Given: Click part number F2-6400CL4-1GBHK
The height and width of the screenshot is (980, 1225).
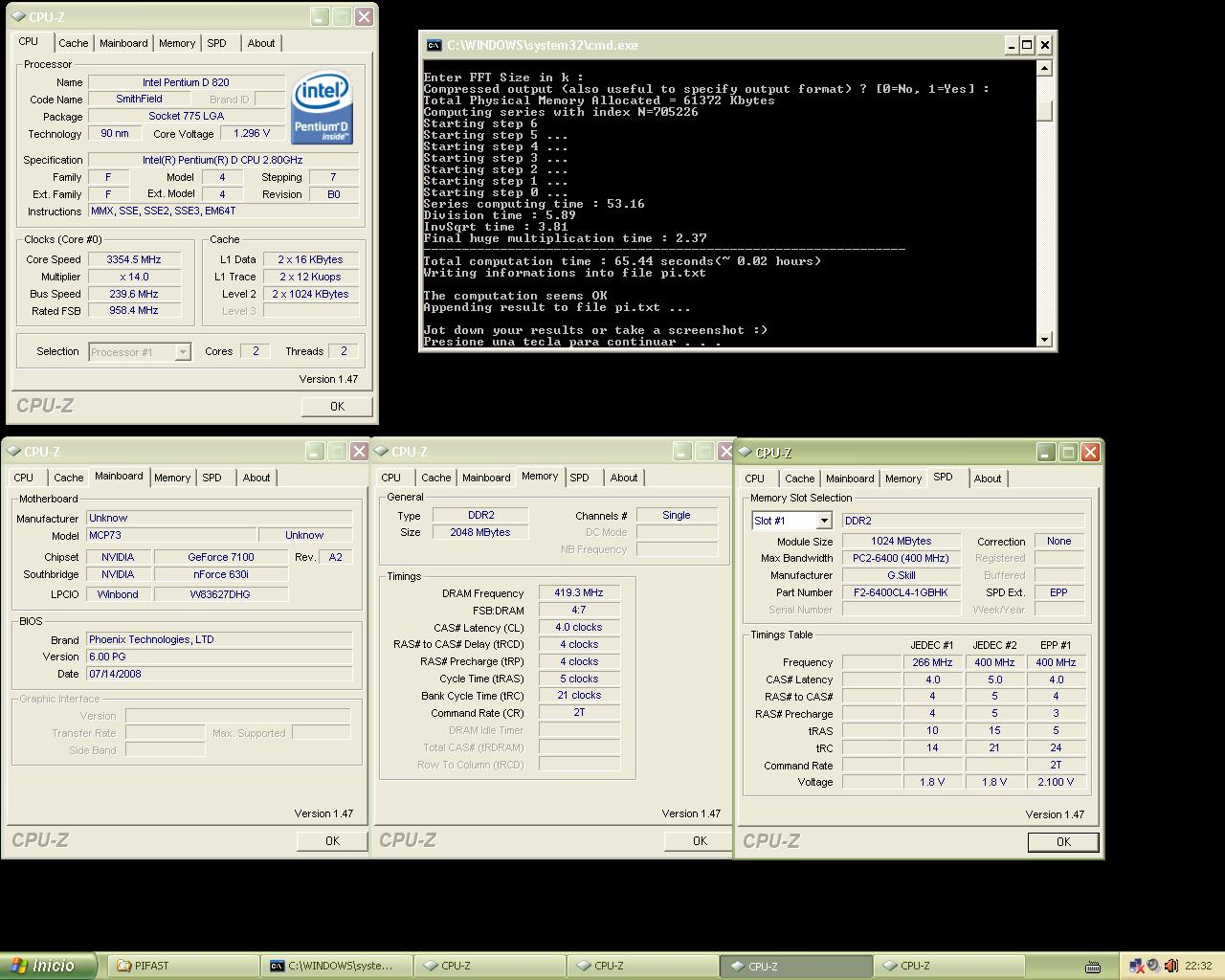Looking at the screenshot, I should tap(901, 592).
